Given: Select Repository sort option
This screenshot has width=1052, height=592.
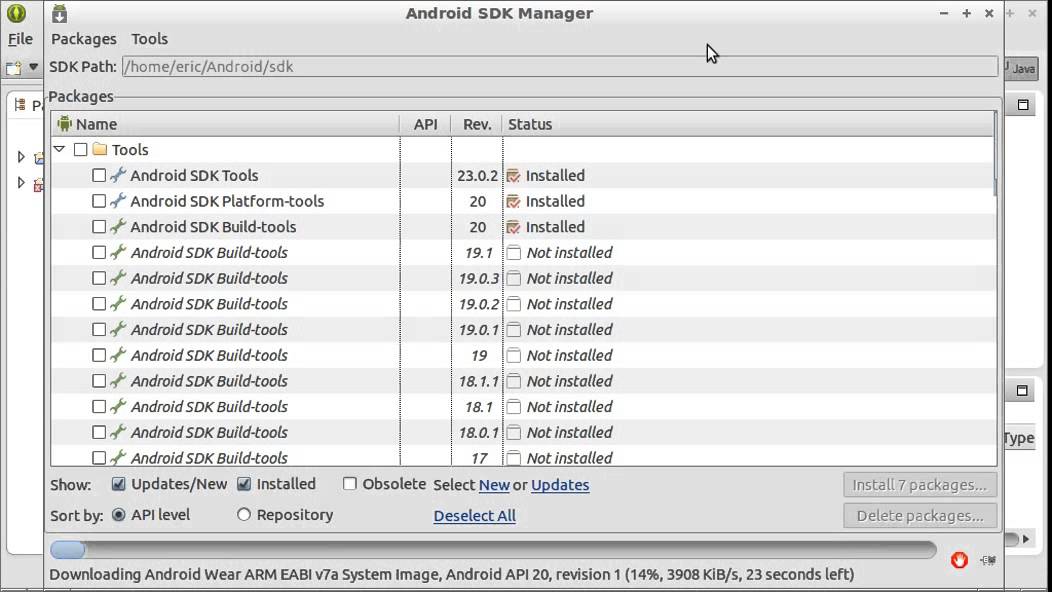Looking at the screenshot, I should tap(244, 515).
